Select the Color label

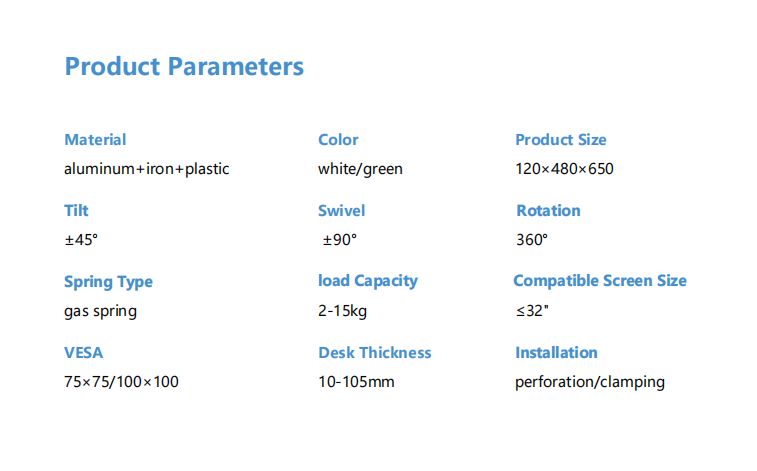[338, 139]
